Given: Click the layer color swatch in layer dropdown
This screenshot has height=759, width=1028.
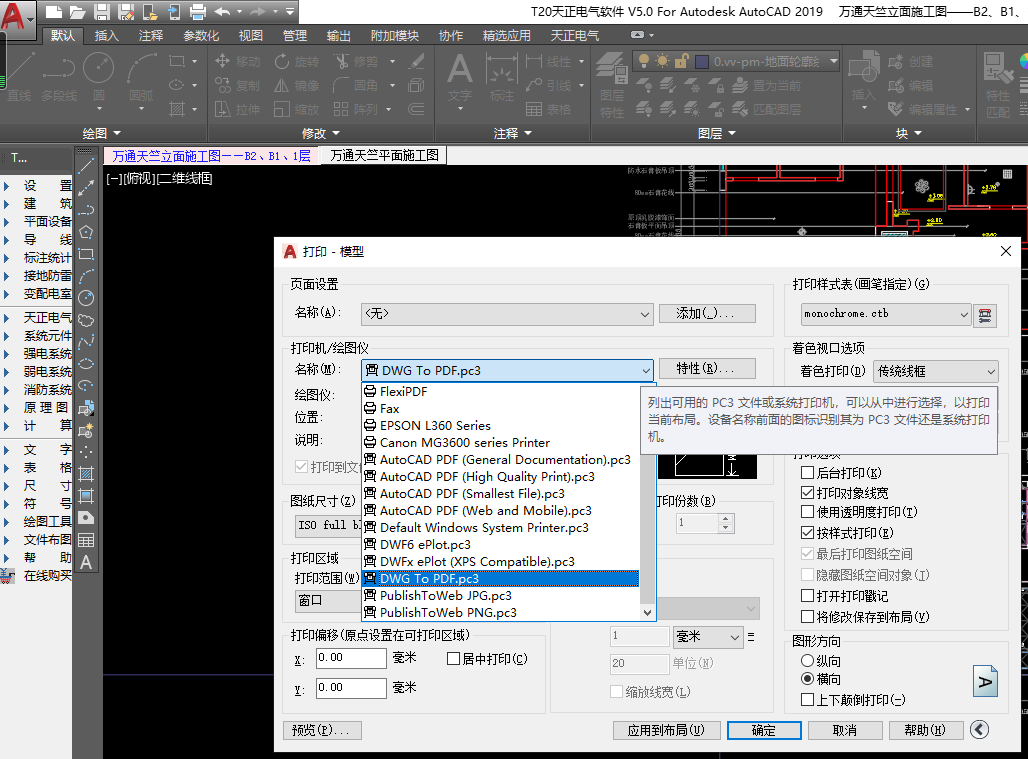Looking at the screenshot, I should click(702, 62).
